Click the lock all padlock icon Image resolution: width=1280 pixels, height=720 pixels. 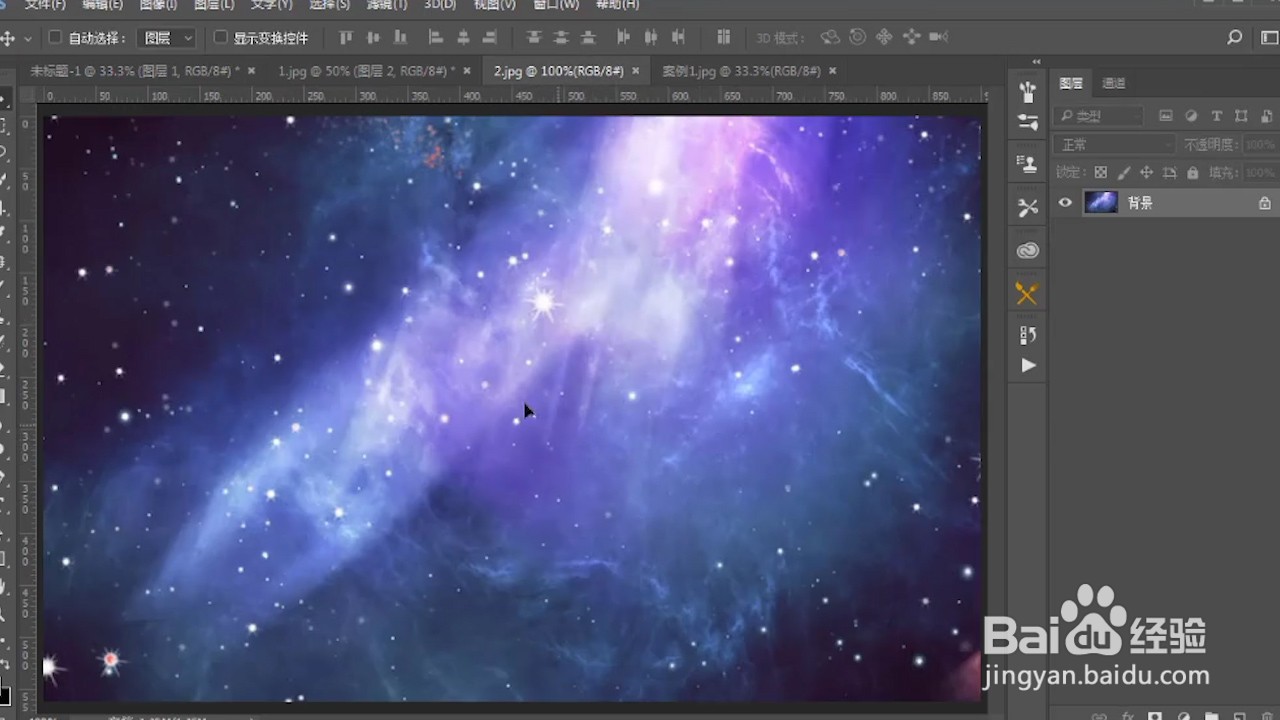(x=1193, y=173)
